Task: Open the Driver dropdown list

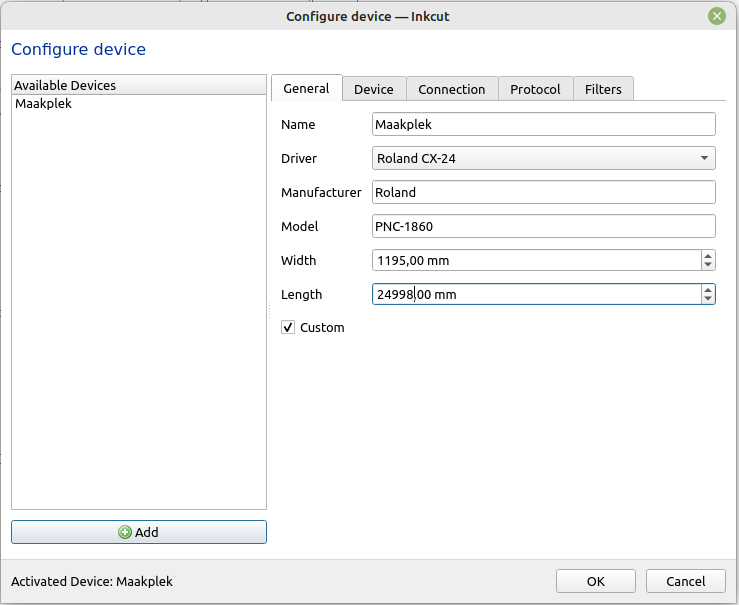Action: [x=543, y=158]
